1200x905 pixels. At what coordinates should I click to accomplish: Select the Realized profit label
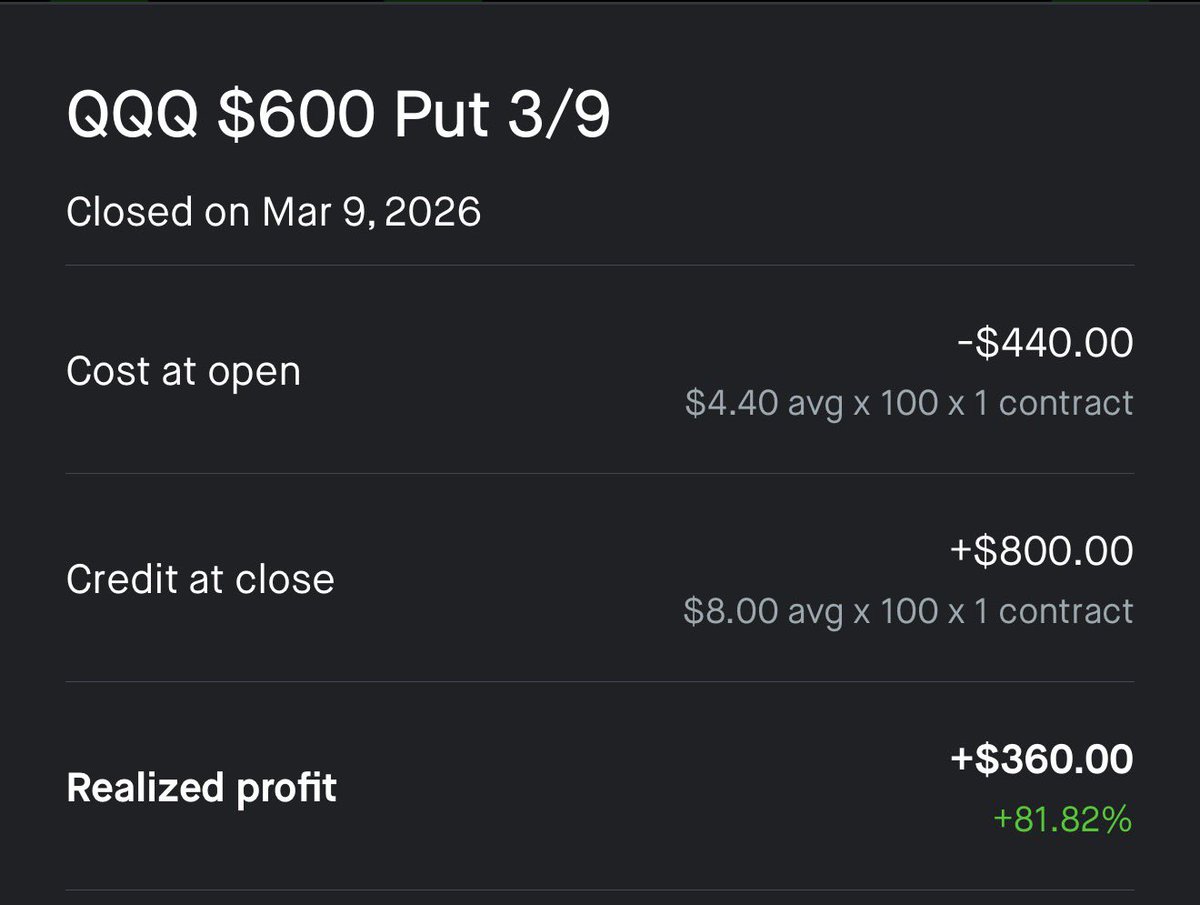(201, 788)
